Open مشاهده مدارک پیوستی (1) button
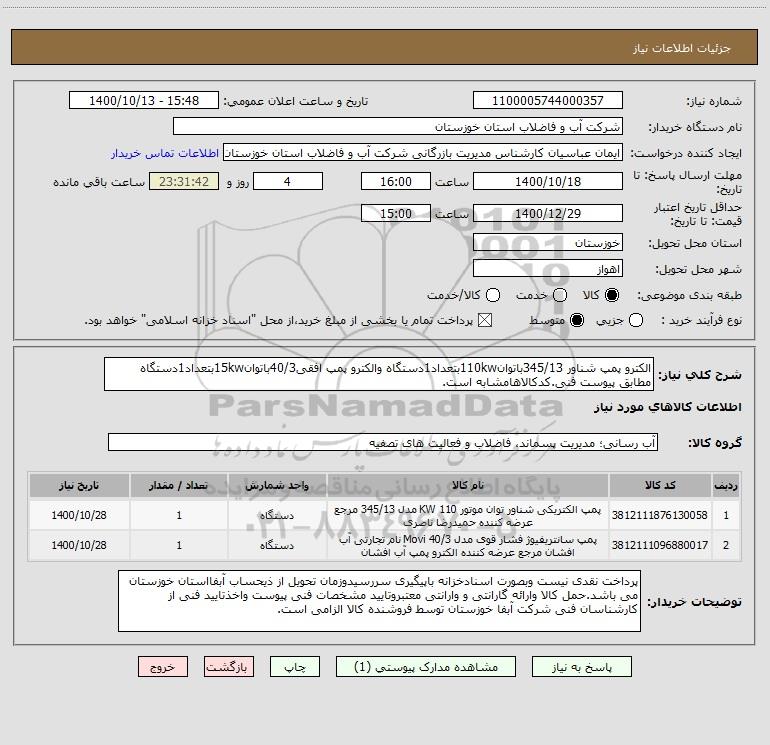Screen dimensions: 770x745 [426, 667]
